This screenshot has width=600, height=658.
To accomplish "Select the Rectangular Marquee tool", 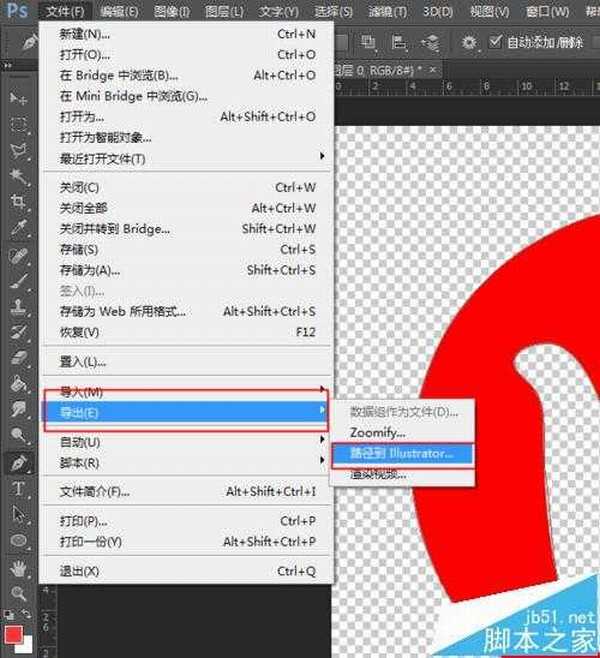I will point(18,124).
